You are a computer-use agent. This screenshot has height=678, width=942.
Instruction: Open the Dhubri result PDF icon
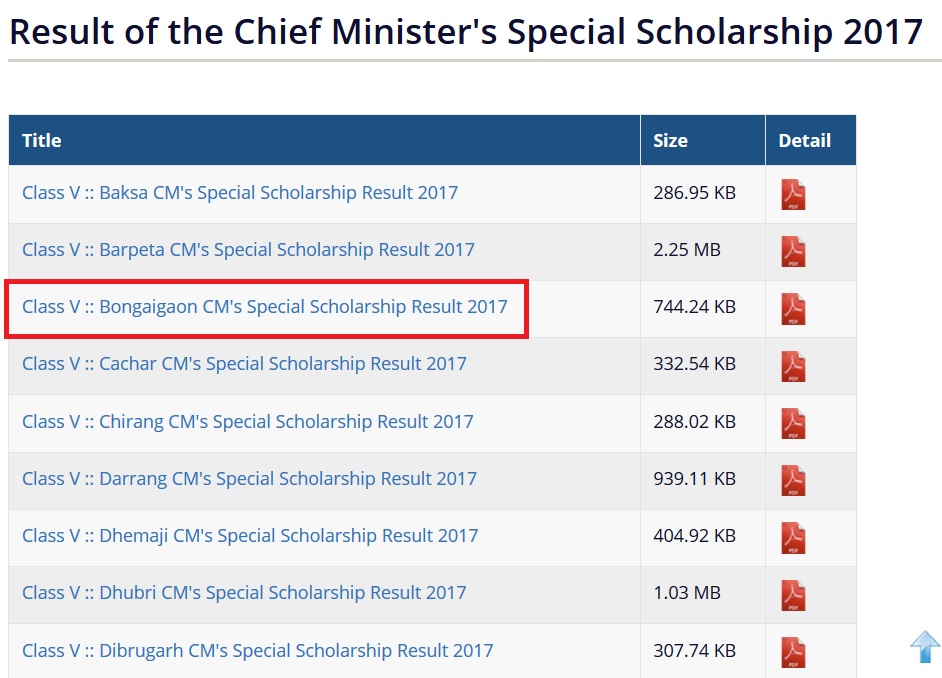click(793, 594)
